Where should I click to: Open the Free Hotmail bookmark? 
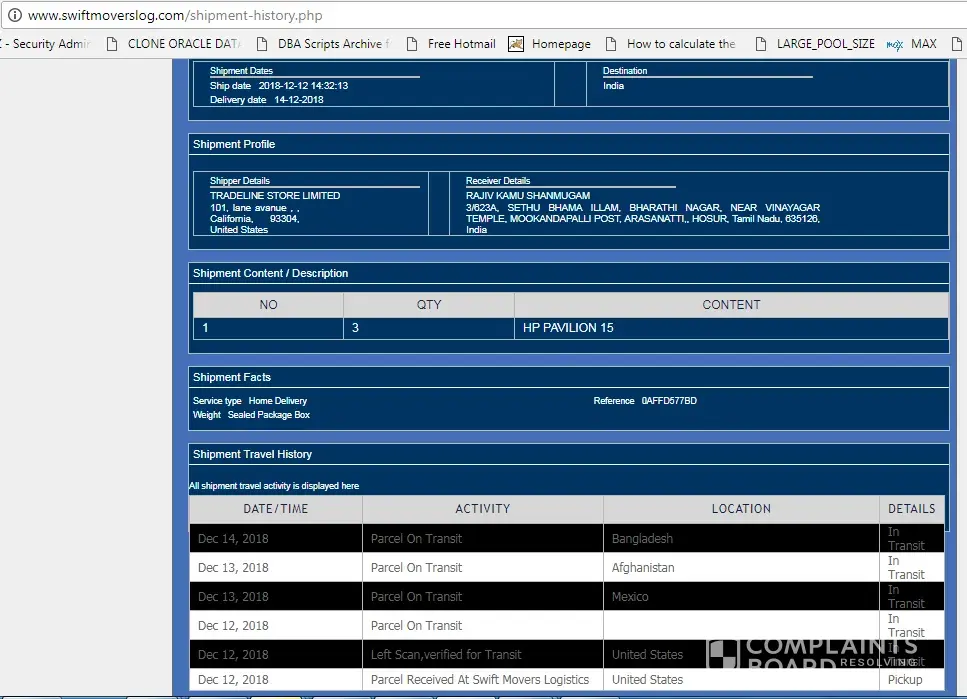[452, 44]
